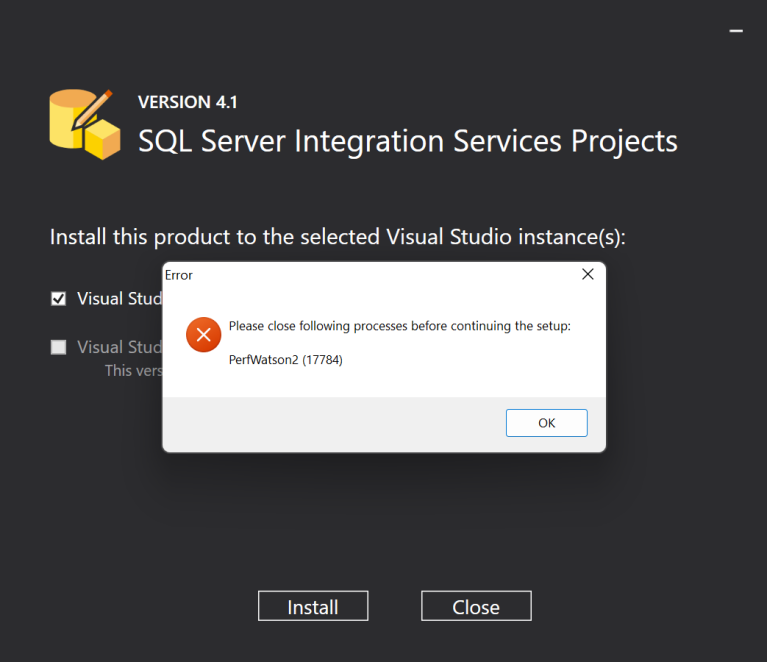Screen dimensions: 767x662
Task: Click the "Please close following processes" message
Action: point(399,326)
